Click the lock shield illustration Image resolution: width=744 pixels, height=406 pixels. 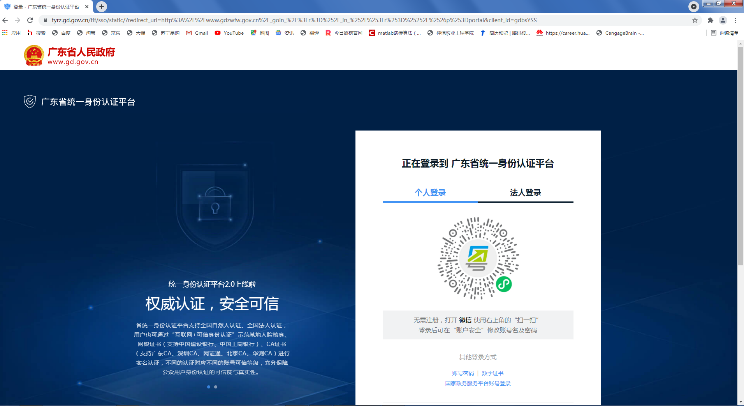tap(215, 206)
